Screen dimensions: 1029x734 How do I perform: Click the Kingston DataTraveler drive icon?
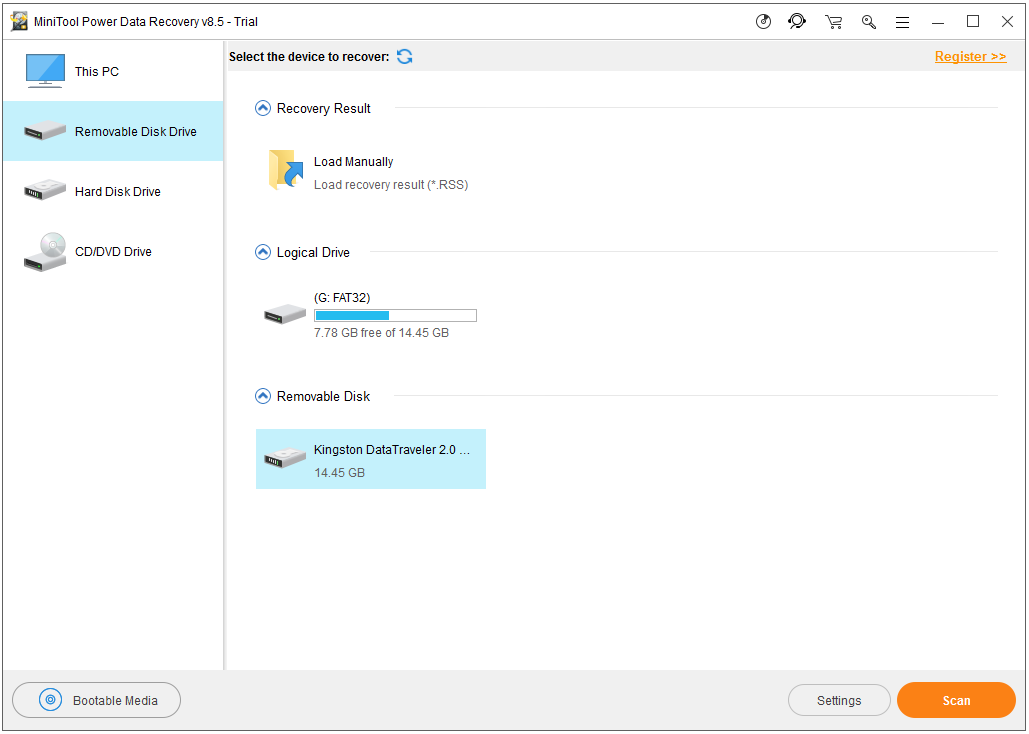(285, 457)
